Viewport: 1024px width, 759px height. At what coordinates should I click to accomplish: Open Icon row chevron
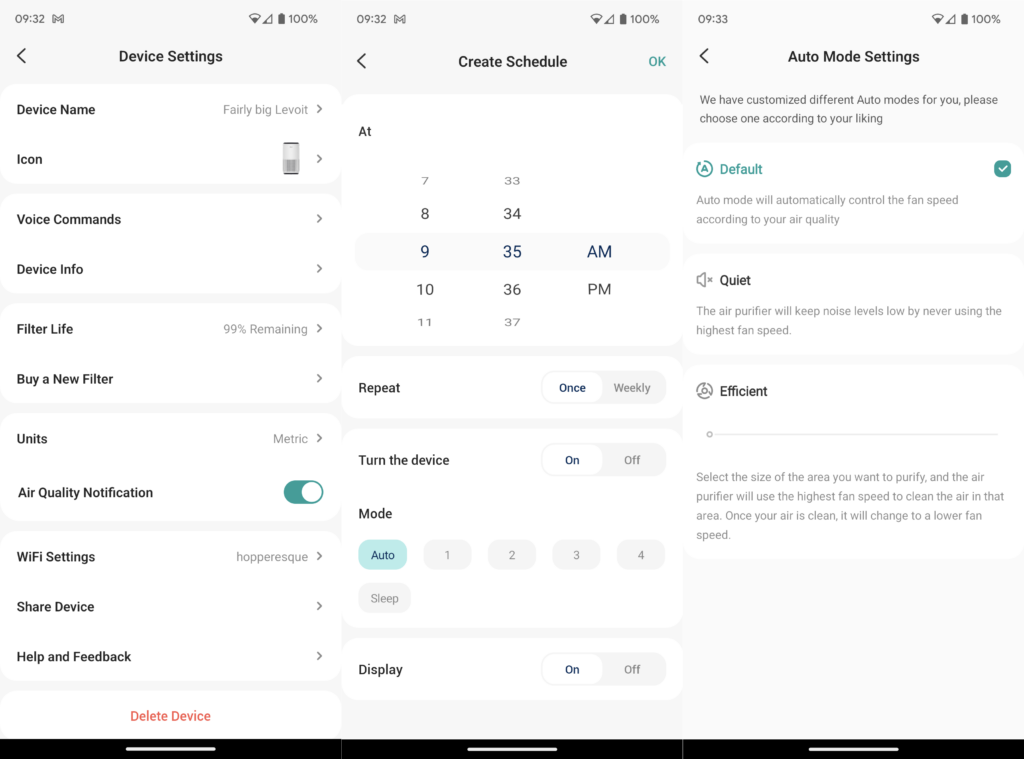coord(319,159)
